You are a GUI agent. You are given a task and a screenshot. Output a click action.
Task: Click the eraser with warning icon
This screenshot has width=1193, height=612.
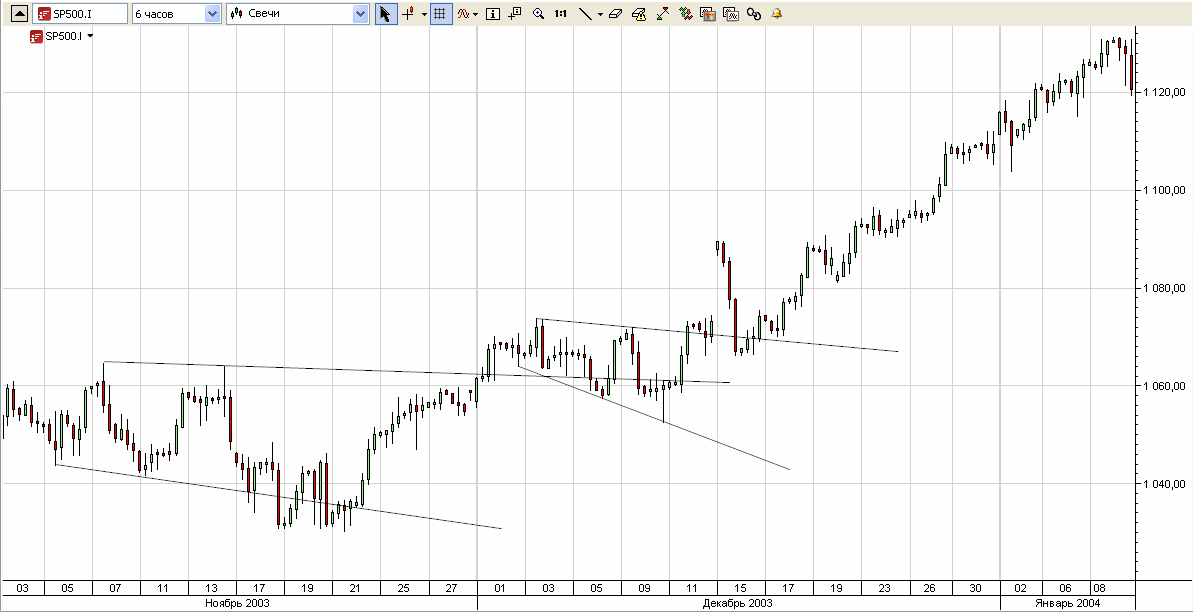click(639, 14)
